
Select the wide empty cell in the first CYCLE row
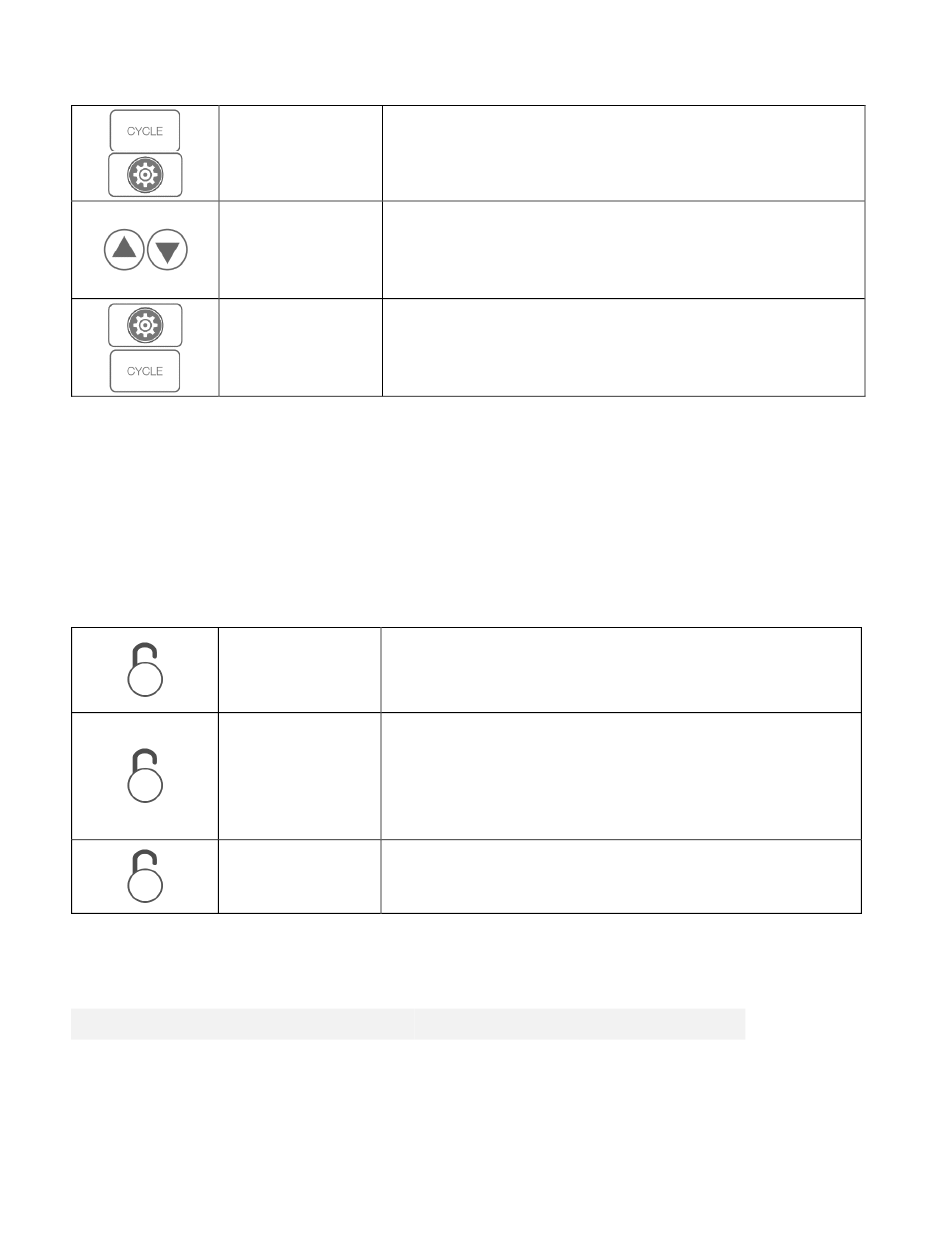[x=623, y=153]
